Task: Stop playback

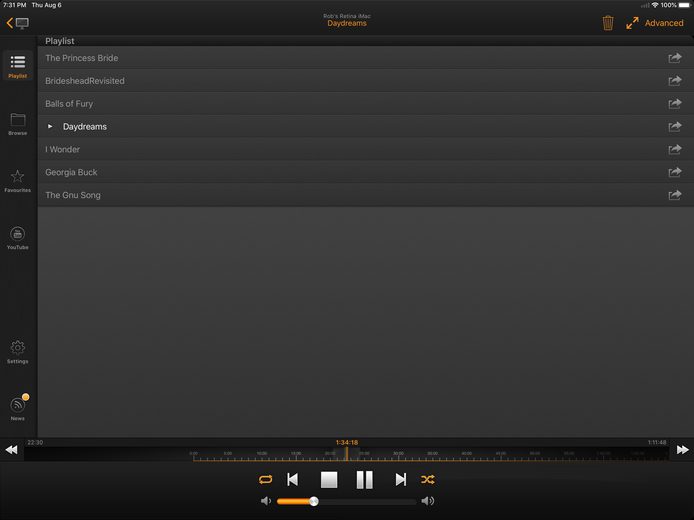Action: click(329, 479)
